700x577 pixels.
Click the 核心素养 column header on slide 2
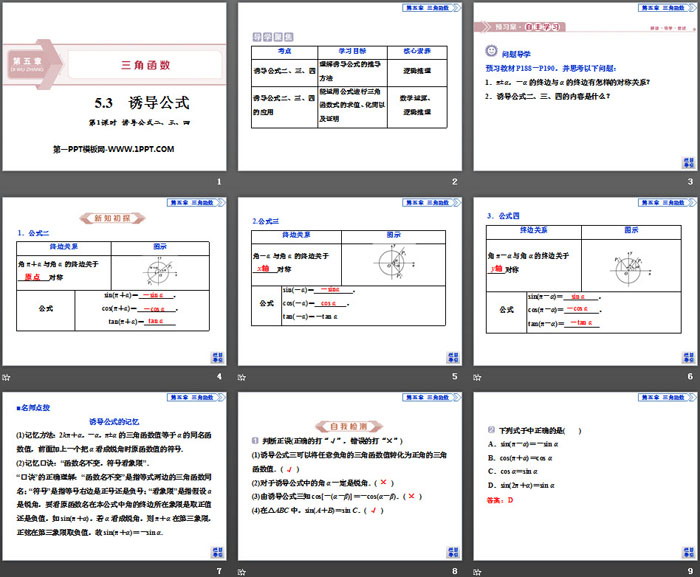pyautogui.click(x=417, y=51)
